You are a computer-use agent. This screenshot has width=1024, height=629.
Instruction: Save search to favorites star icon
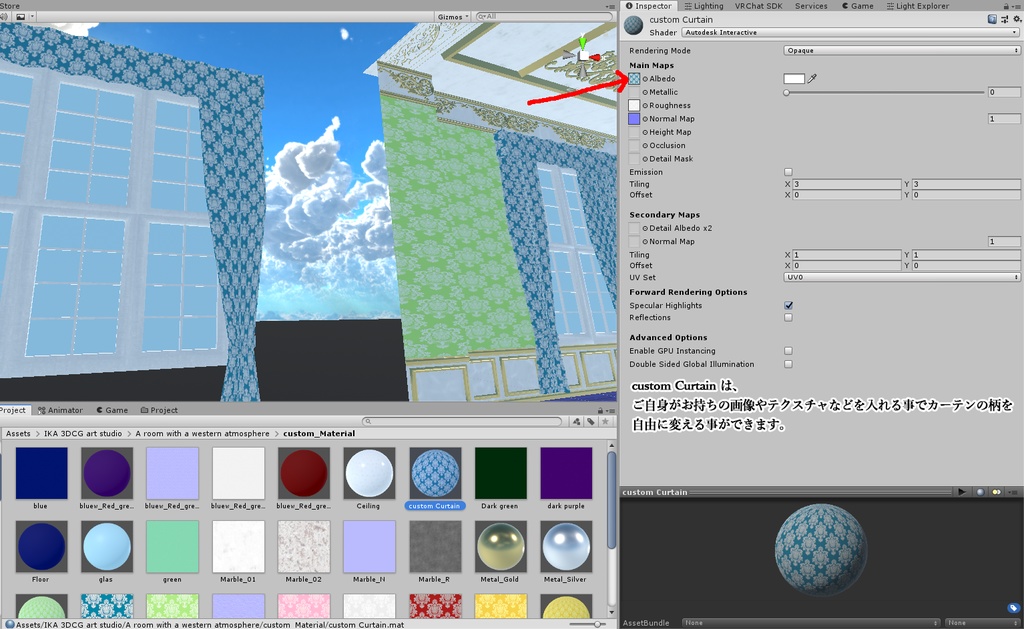tap(605, 422)
